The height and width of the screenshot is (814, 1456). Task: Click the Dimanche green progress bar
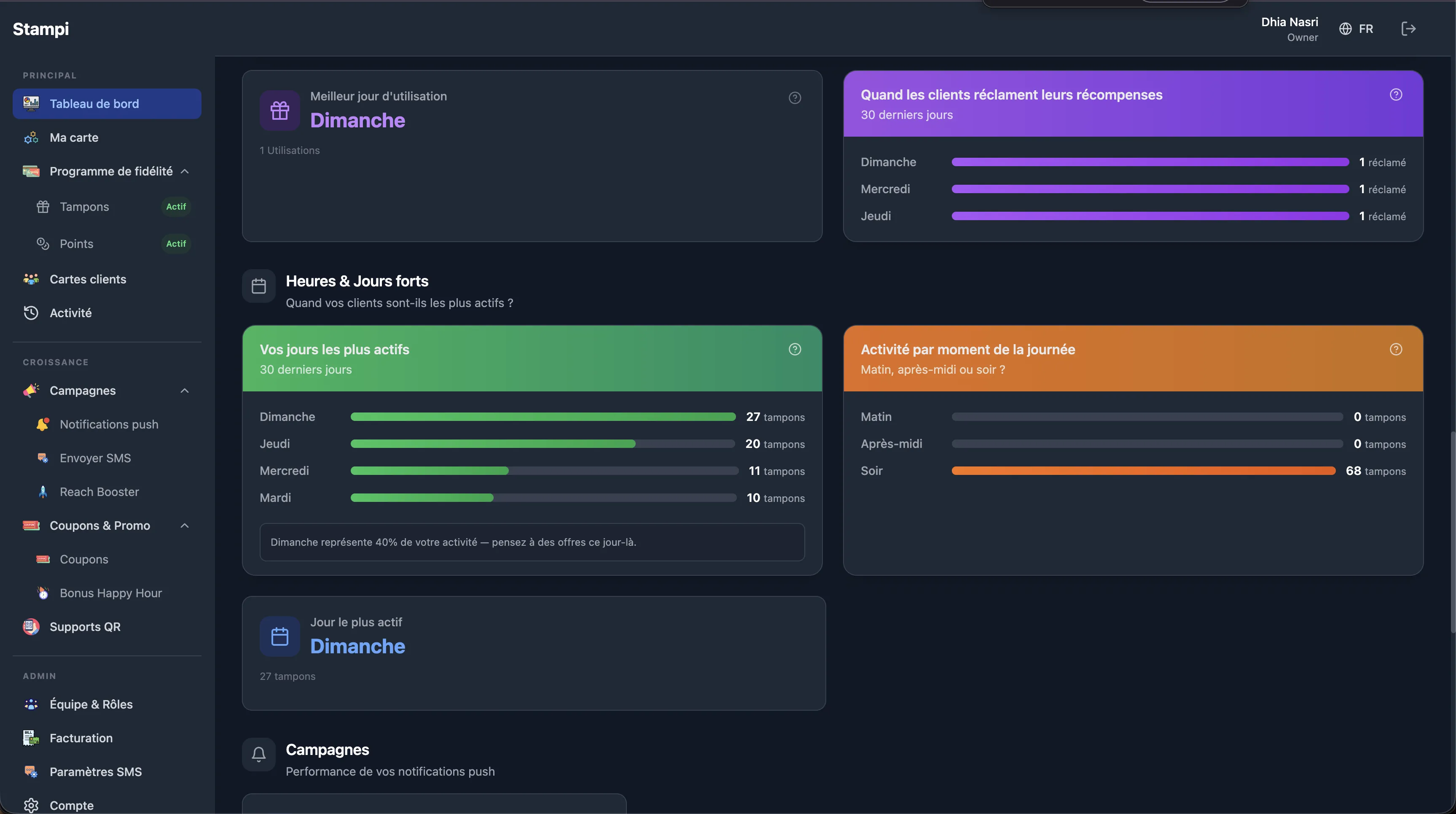(543, 417)
